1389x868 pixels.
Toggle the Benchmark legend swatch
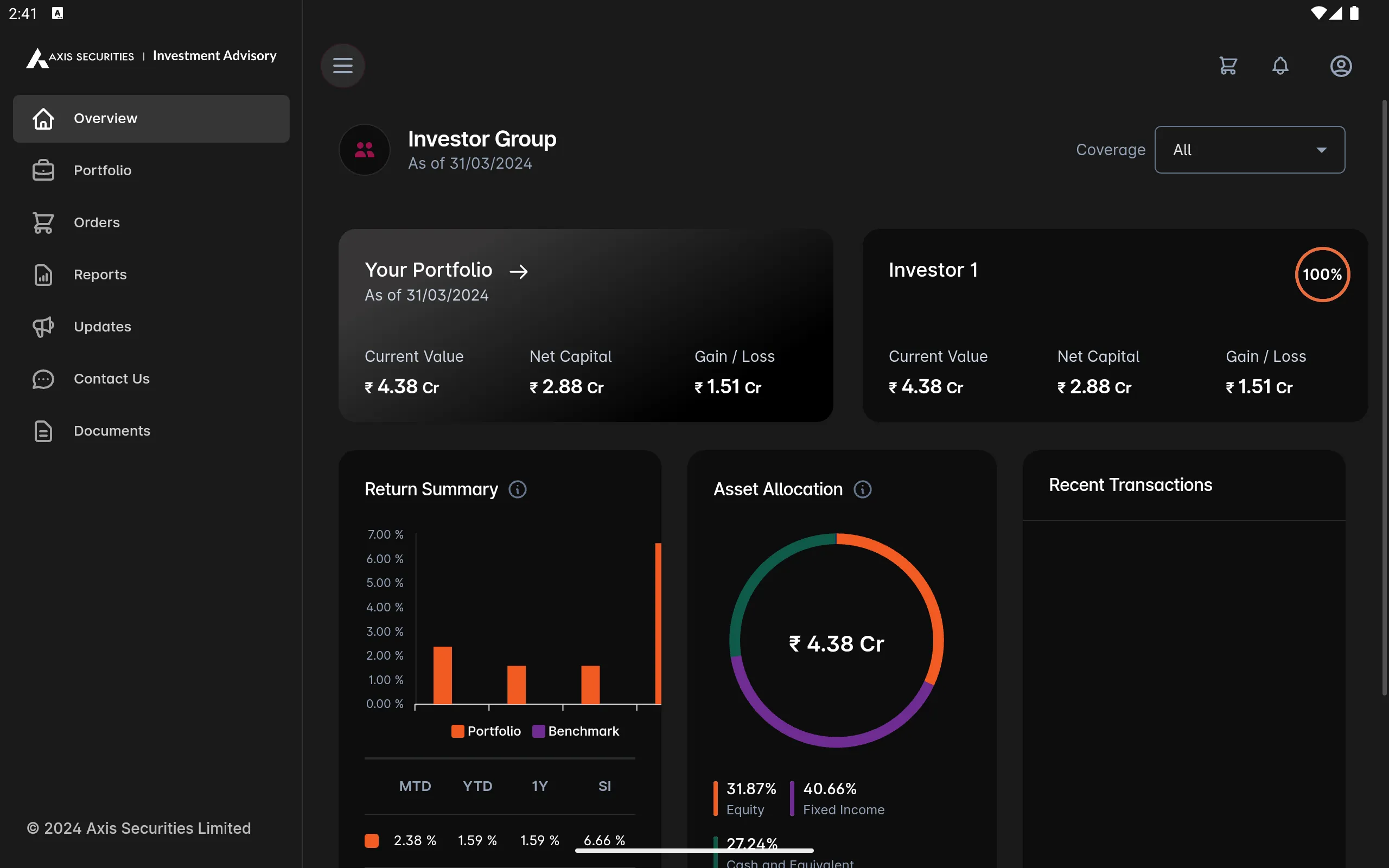tap(538, 731)
